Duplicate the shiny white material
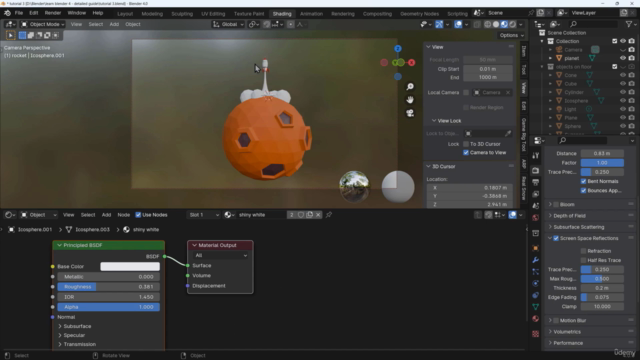 (x=309, y=215)
